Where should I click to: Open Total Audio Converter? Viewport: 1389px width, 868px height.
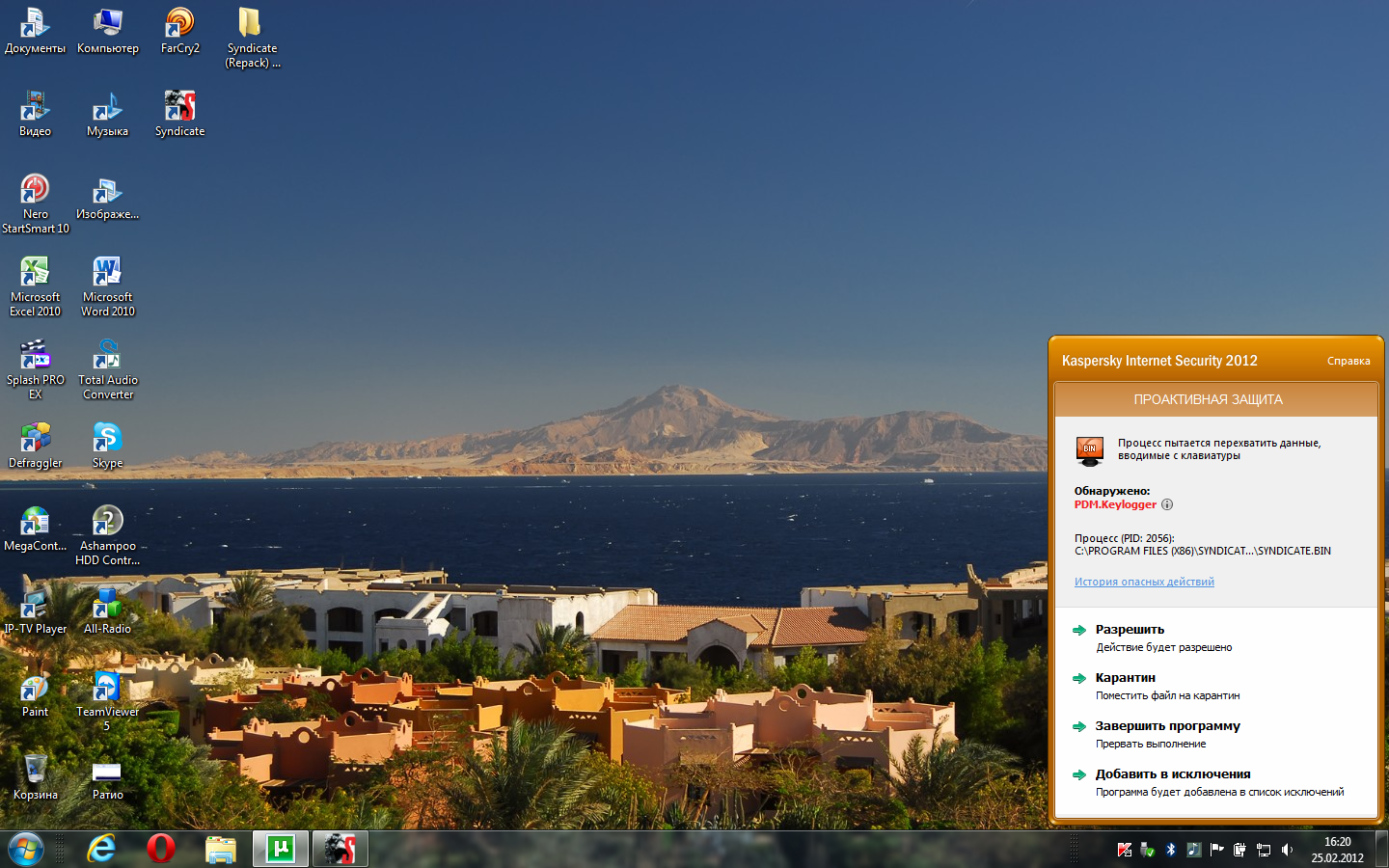point(107,369)
